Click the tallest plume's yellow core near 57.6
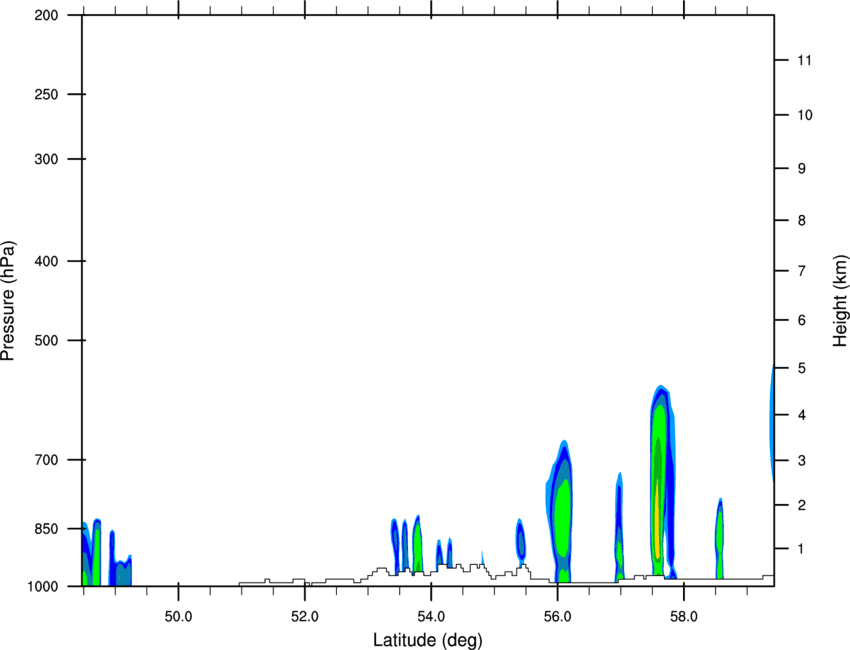850x650 pixels. coord(658,520)
